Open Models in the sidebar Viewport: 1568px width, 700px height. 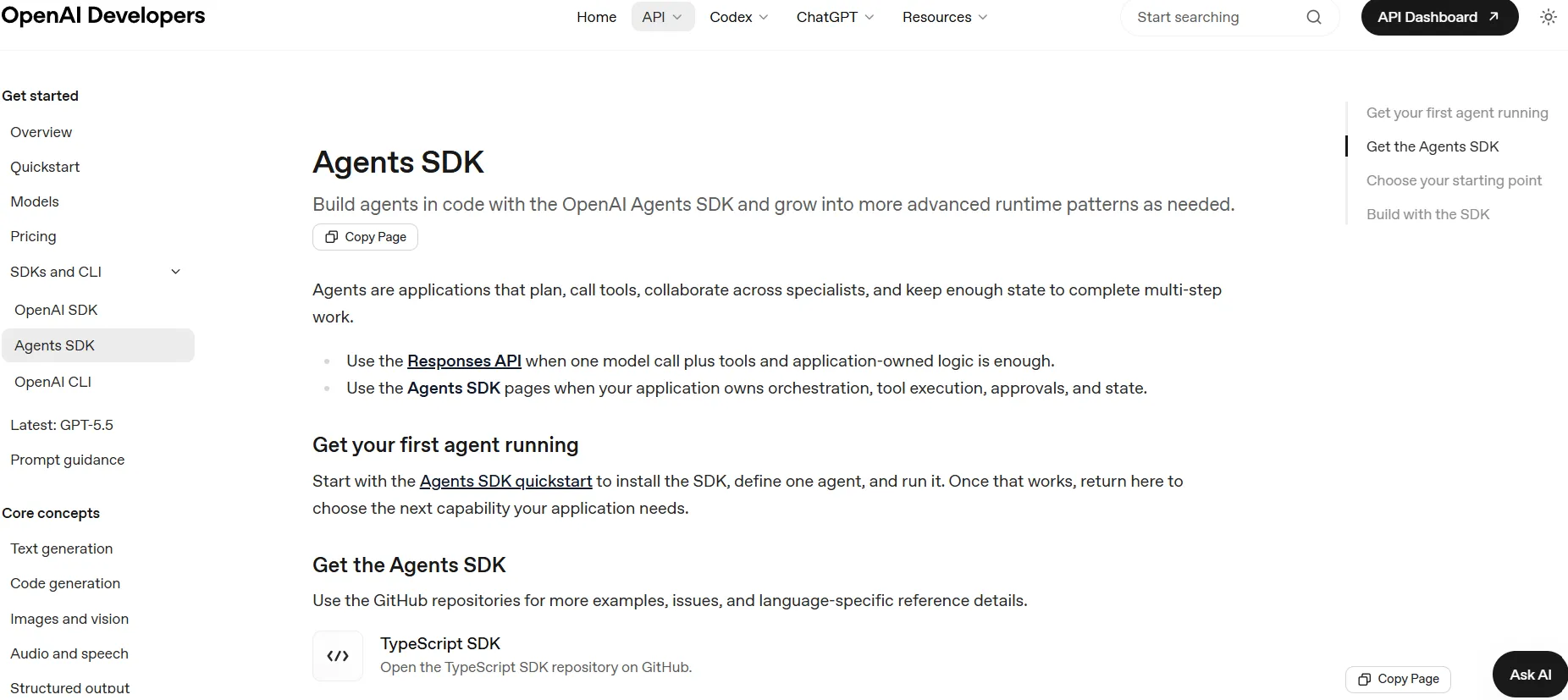point(35,201)
